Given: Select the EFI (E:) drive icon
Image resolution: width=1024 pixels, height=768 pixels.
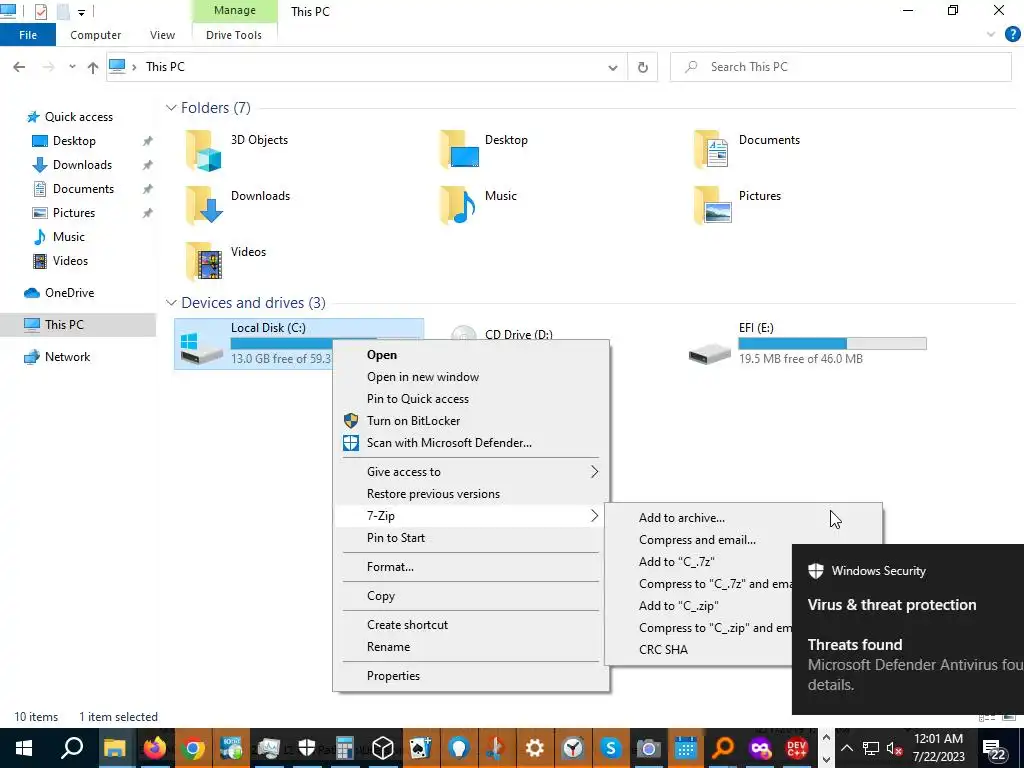Looking at the screenshot, I should [710, 353].
